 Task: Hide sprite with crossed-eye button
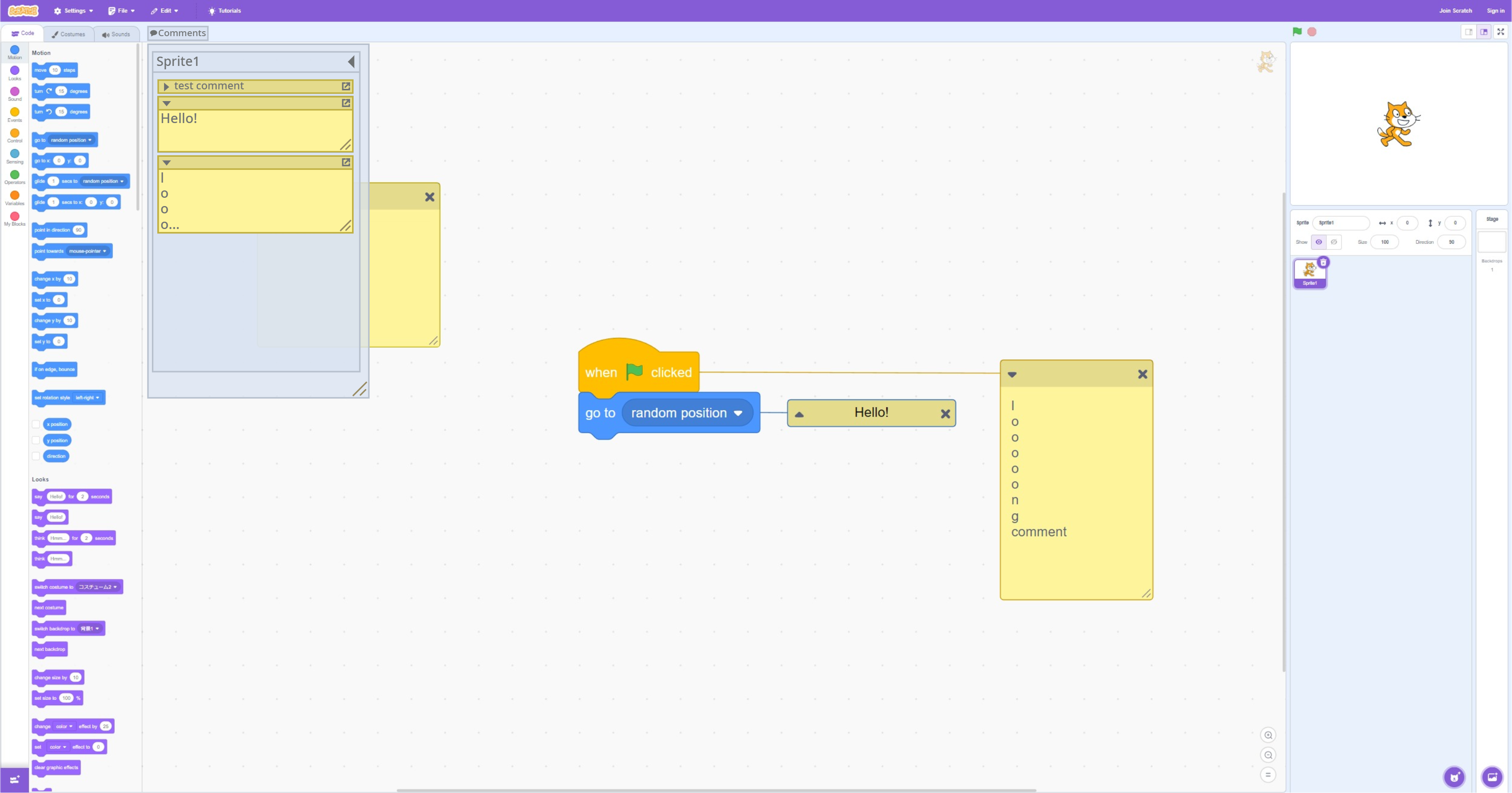pos(1334,242)
